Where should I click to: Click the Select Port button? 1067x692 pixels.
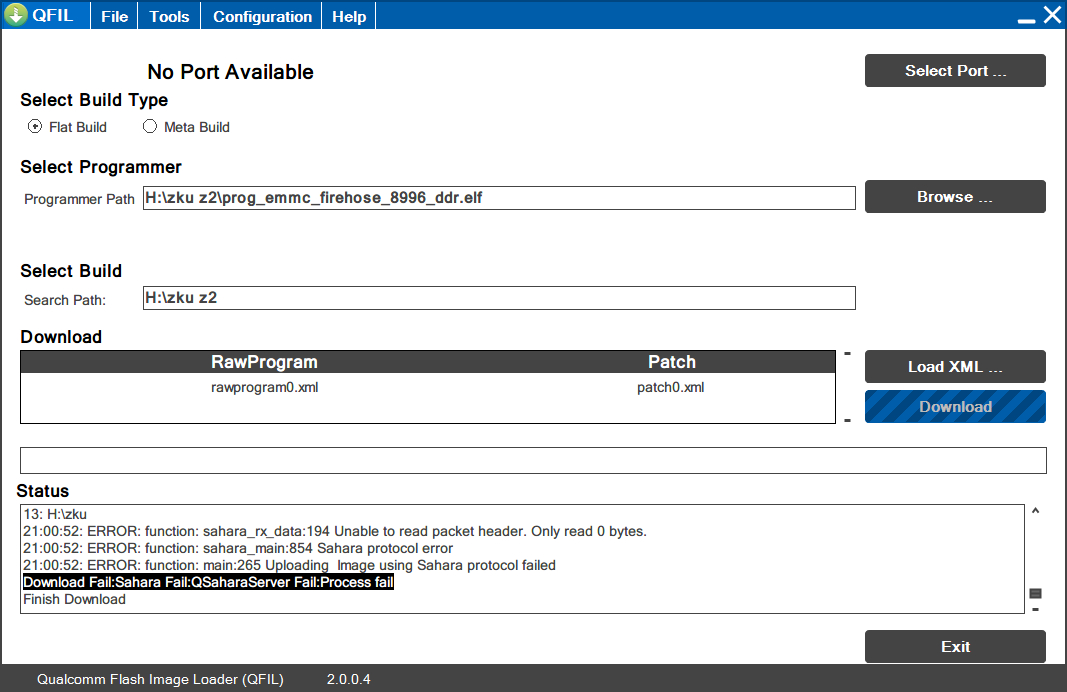click(955, 71)
